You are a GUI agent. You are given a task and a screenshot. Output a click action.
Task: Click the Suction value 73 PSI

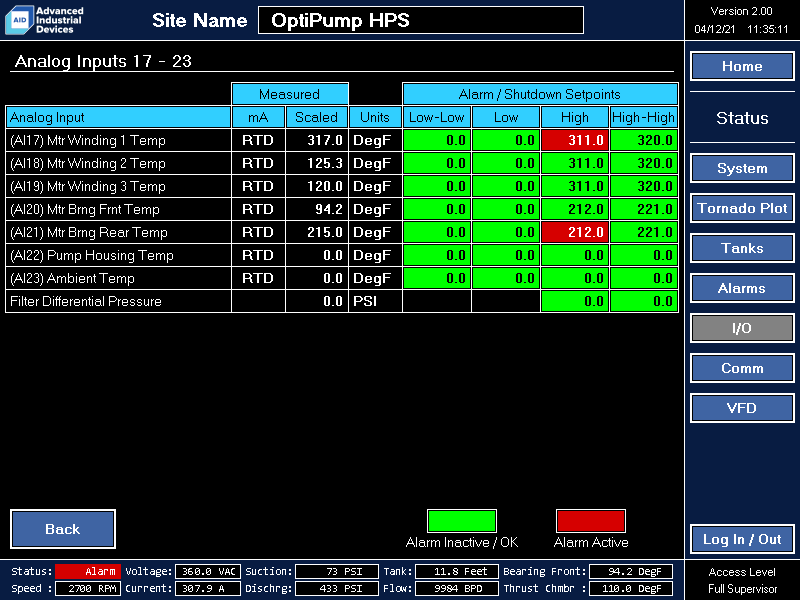(x=337, y=571)
